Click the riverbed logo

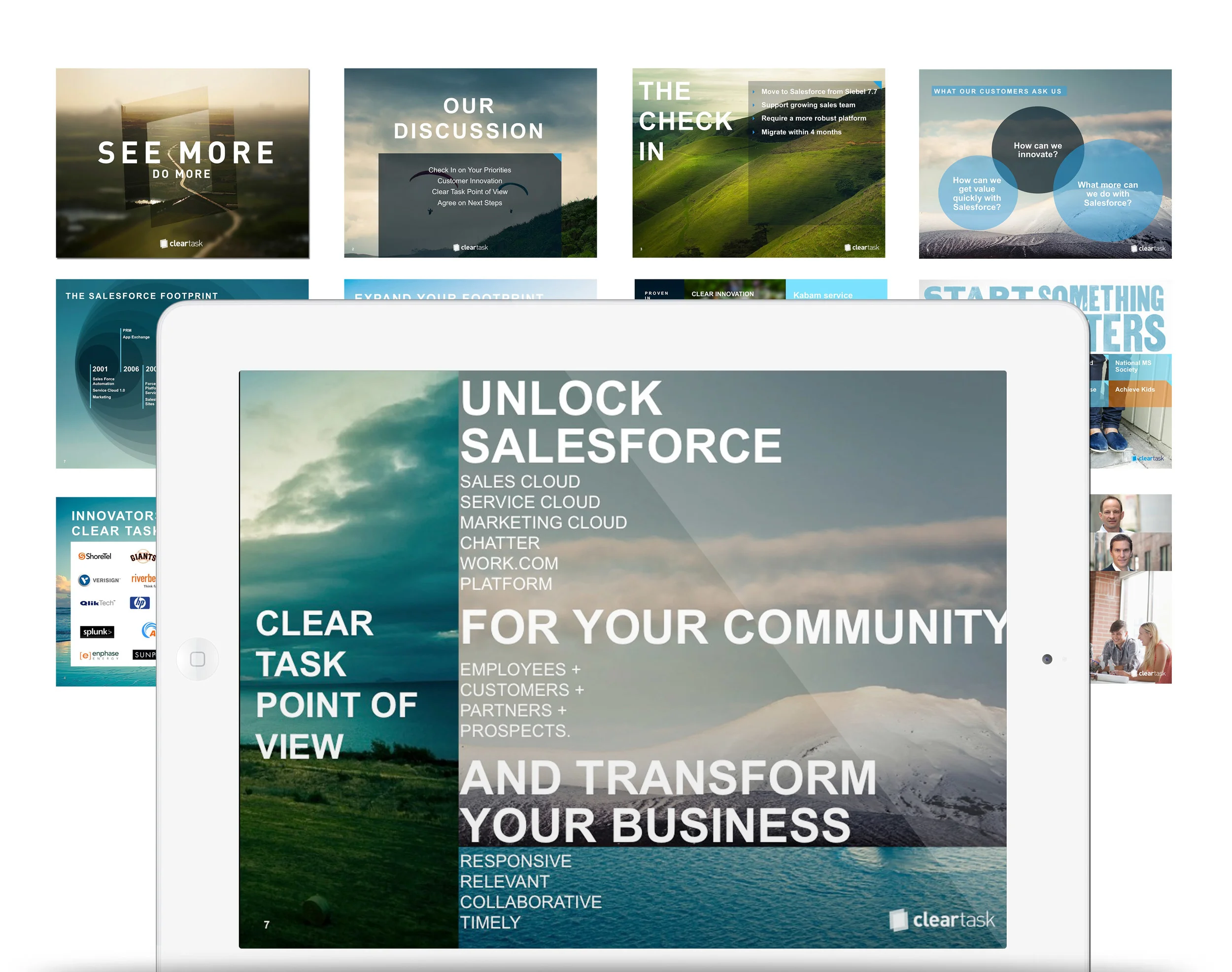tap(143, 579)
